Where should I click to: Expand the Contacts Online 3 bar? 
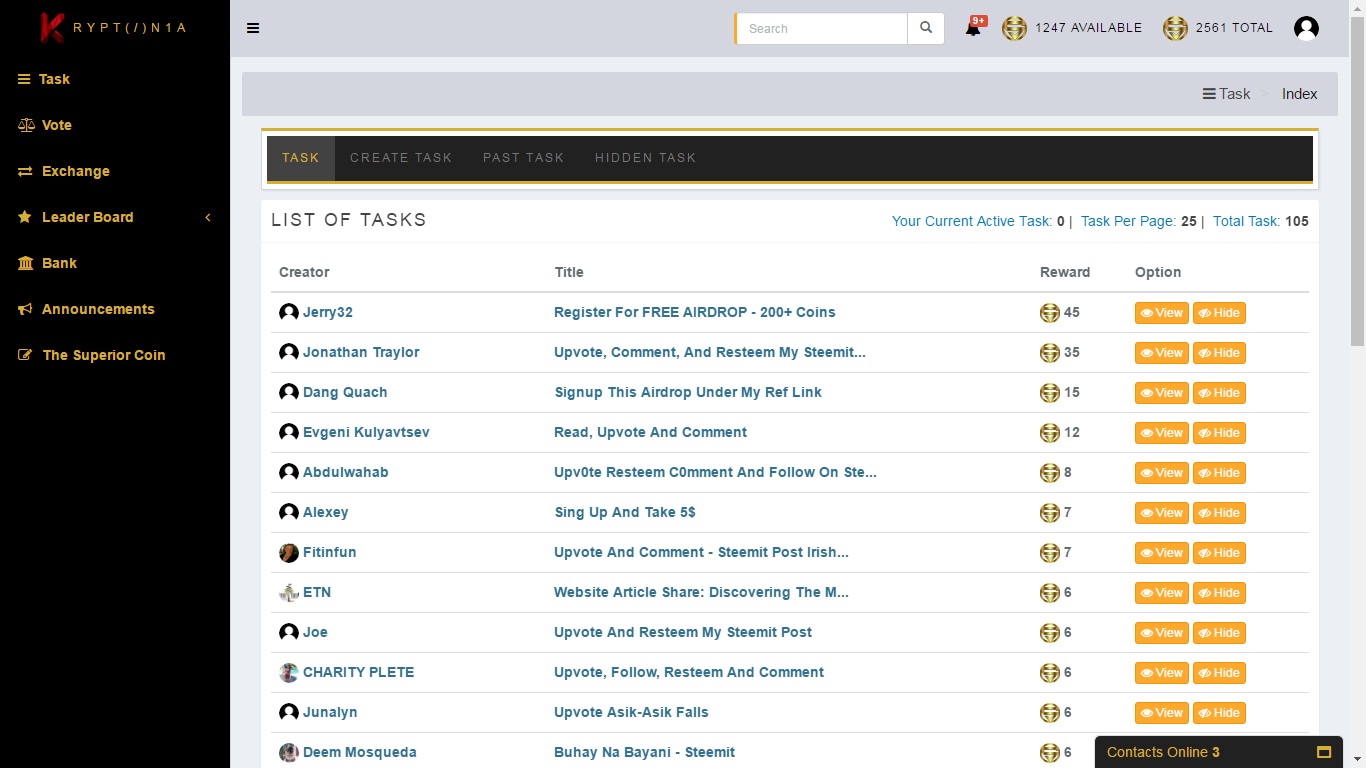[1219, 752]
